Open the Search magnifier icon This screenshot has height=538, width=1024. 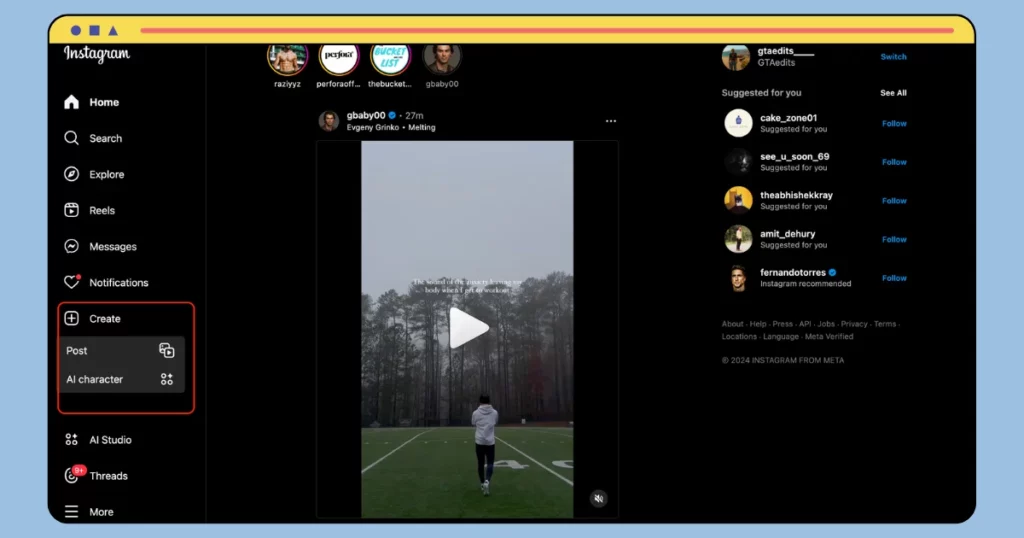coord(71,138)
